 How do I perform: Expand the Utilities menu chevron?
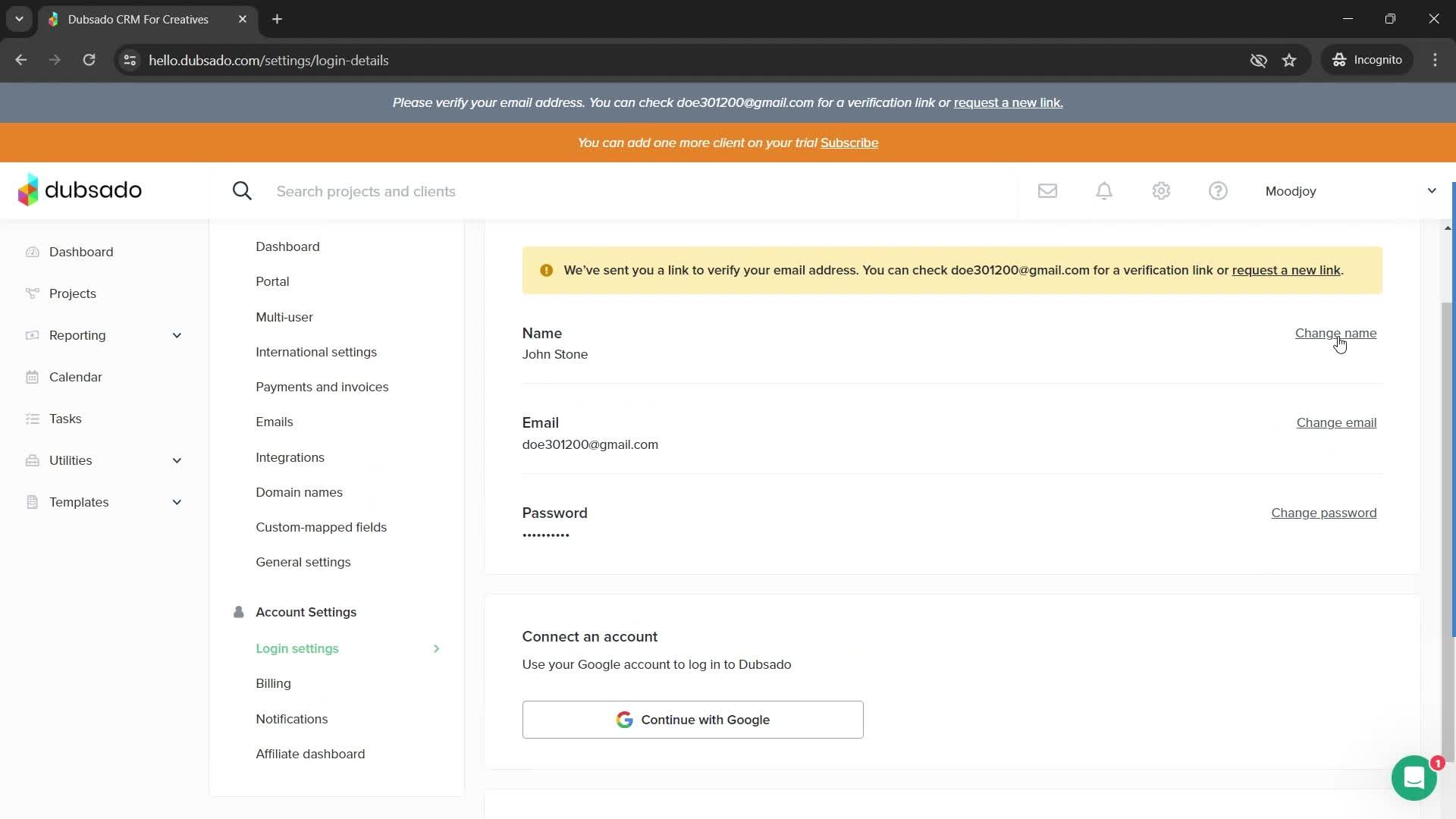[177, 460]
